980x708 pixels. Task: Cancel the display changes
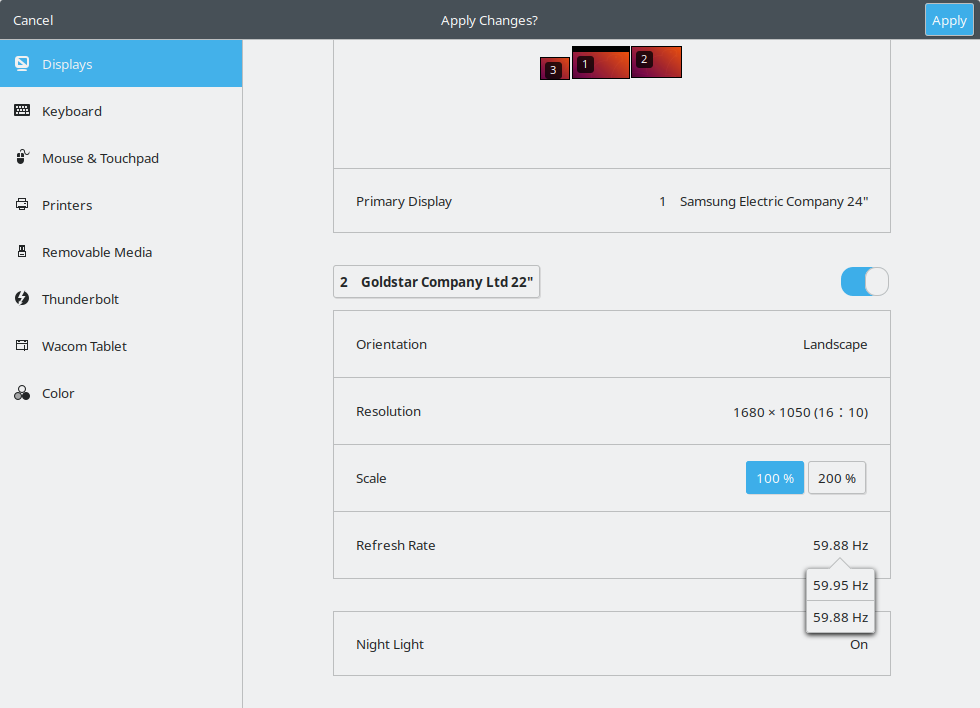coord(33,20)
